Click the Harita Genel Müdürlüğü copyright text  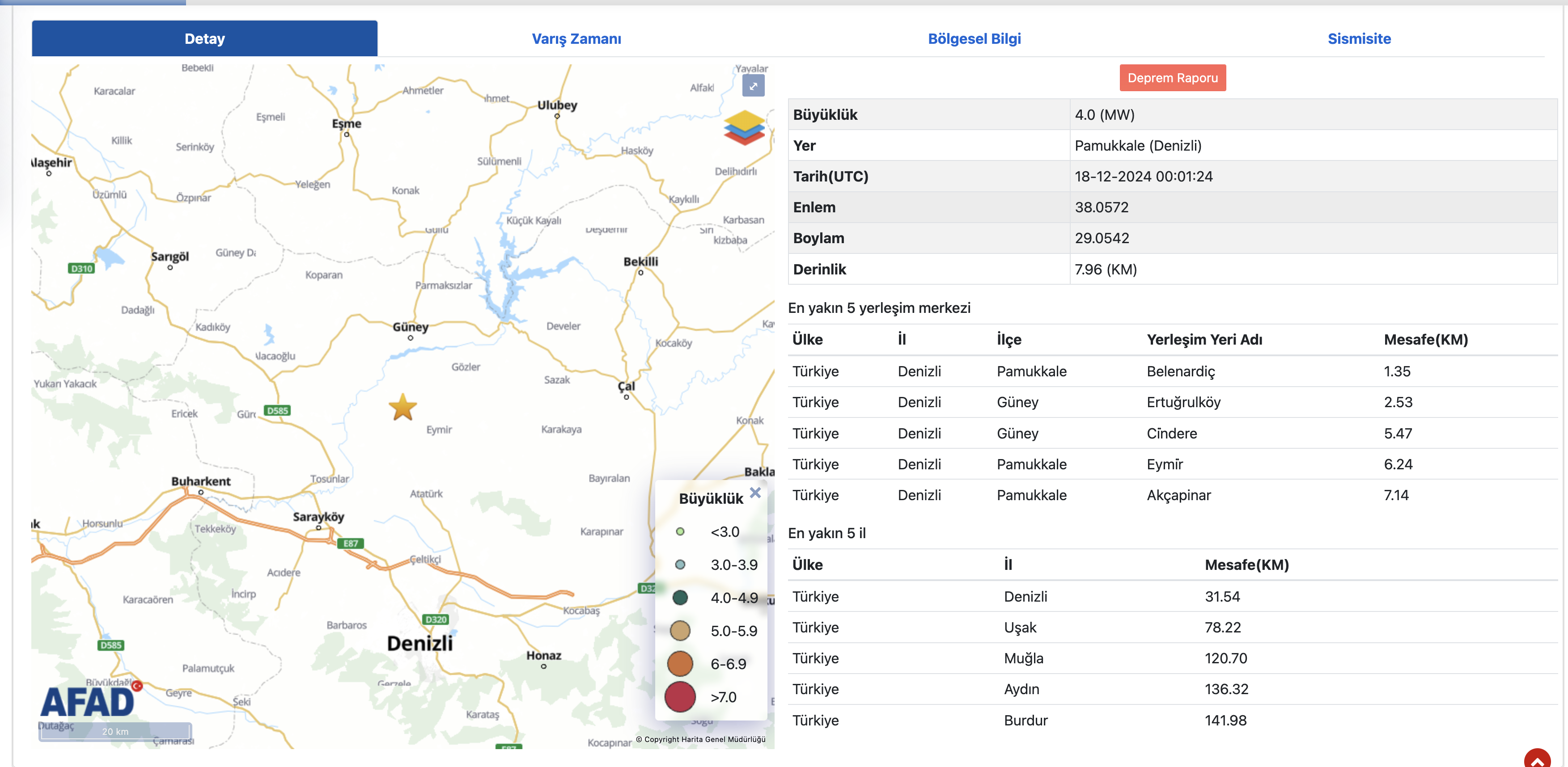pos(701,740)
